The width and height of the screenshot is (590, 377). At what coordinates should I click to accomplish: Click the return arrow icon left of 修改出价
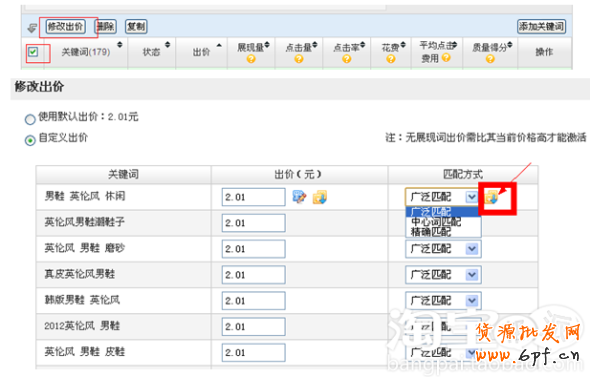[32, 28]
